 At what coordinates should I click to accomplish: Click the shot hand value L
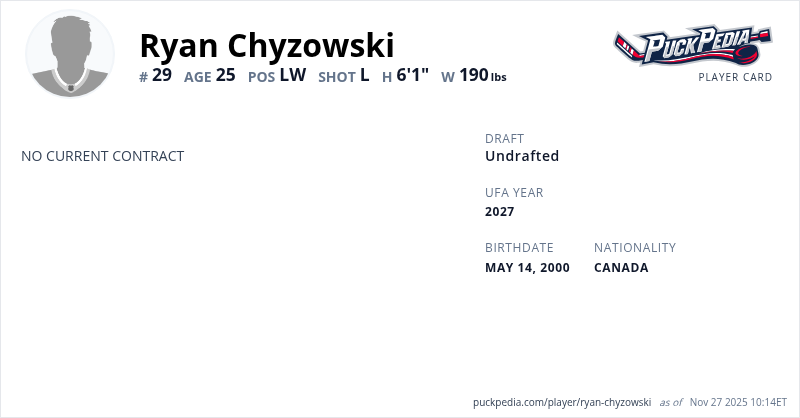click(x=365, y=75)
